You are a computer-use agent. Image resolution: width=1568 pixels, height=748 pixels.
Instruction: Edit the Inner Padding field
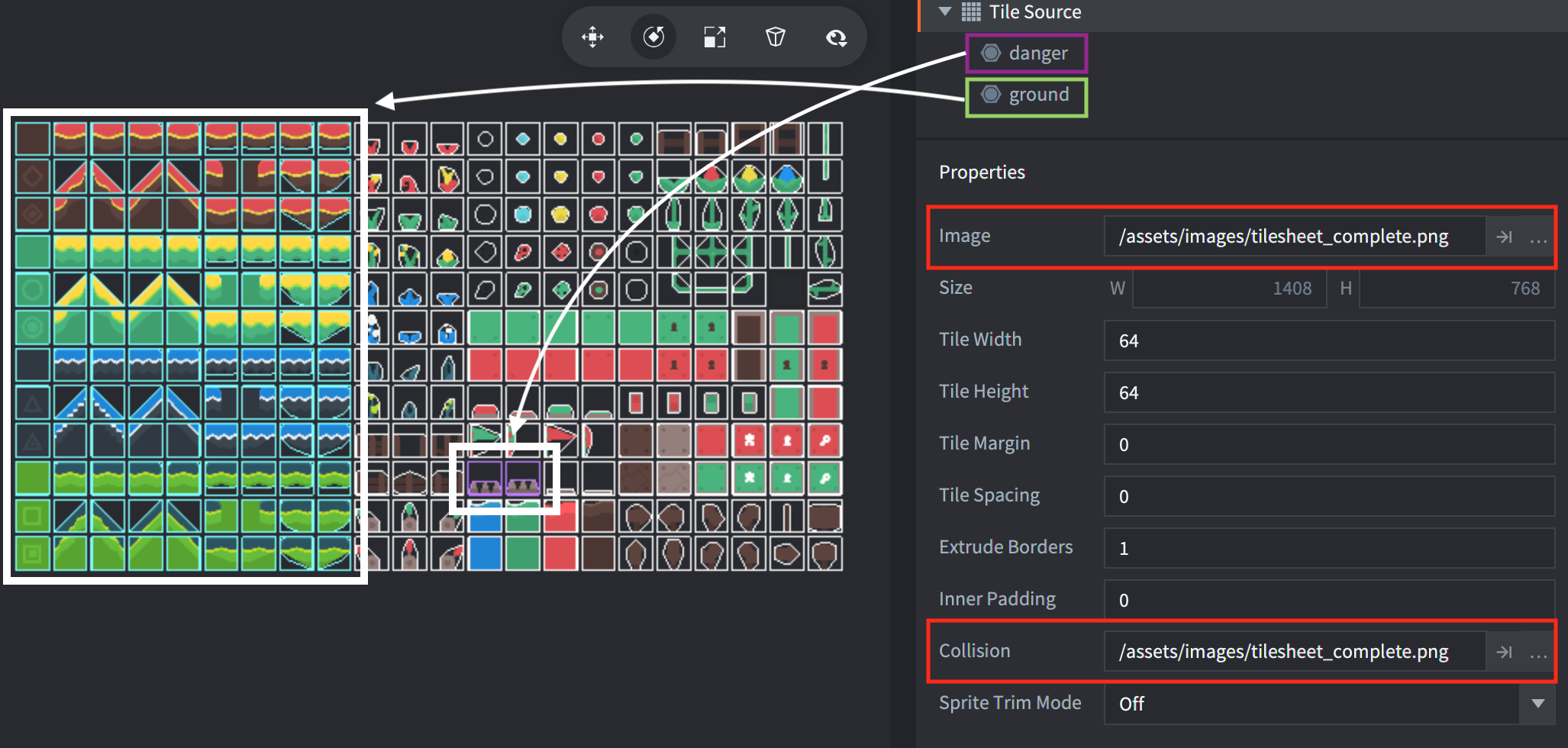click(1329, 600)
